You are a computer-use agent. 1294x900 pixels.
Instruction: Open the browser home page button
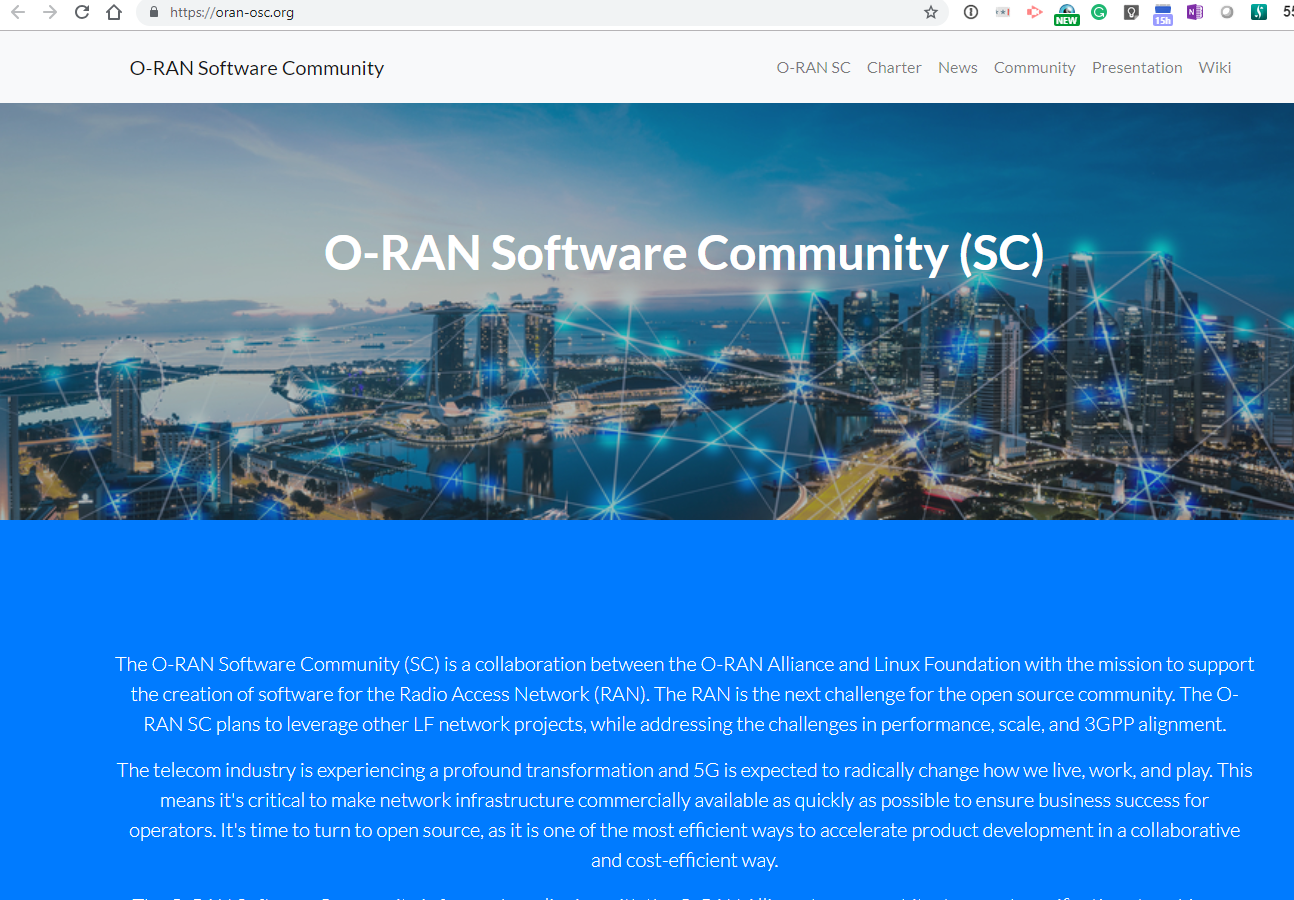pyautogui.click(x=114, y=12)
